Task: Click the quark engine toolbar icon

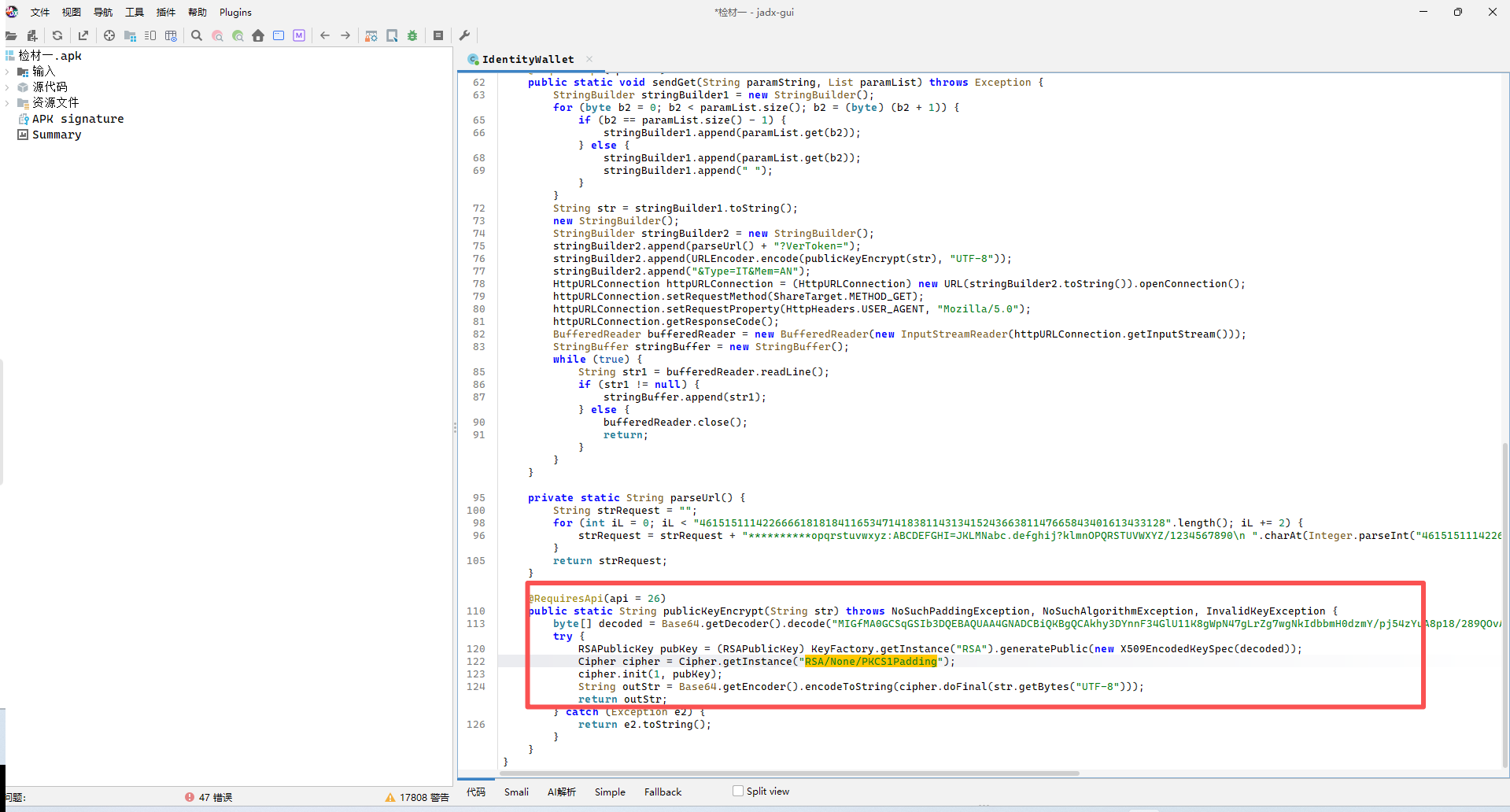Action: (x=392, y=35)
